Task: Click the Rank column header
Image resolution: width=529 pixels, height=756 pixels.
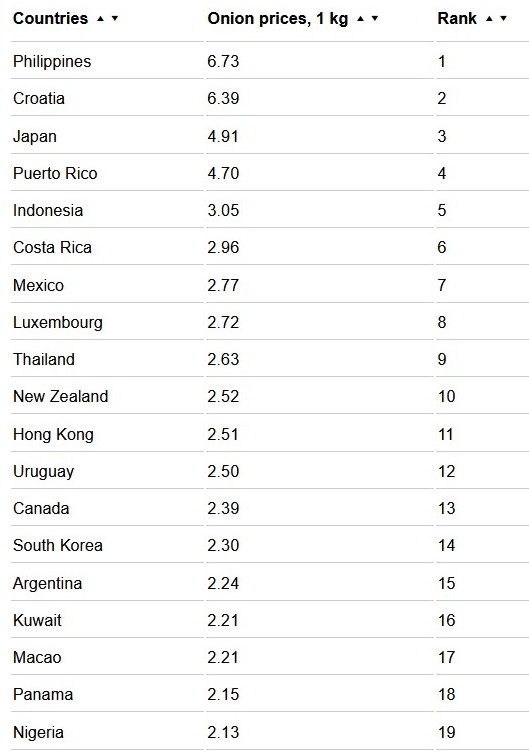Action: (x=457, y=19)
